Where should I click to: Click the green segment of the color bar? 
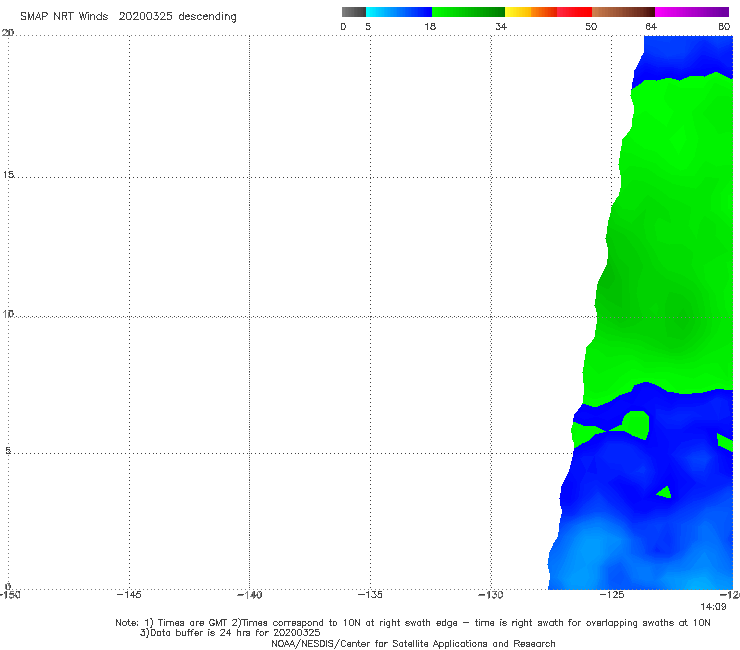pyautogui.click(x=468, y=12)
